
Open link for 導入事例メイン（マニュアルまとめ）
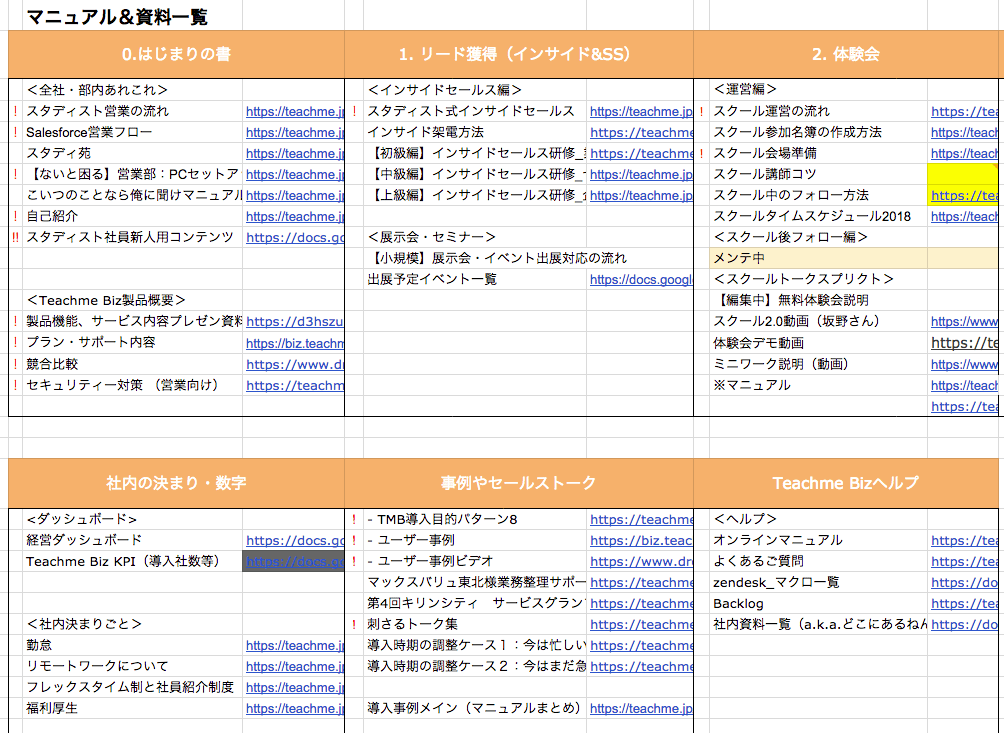[x=641, y=709]
